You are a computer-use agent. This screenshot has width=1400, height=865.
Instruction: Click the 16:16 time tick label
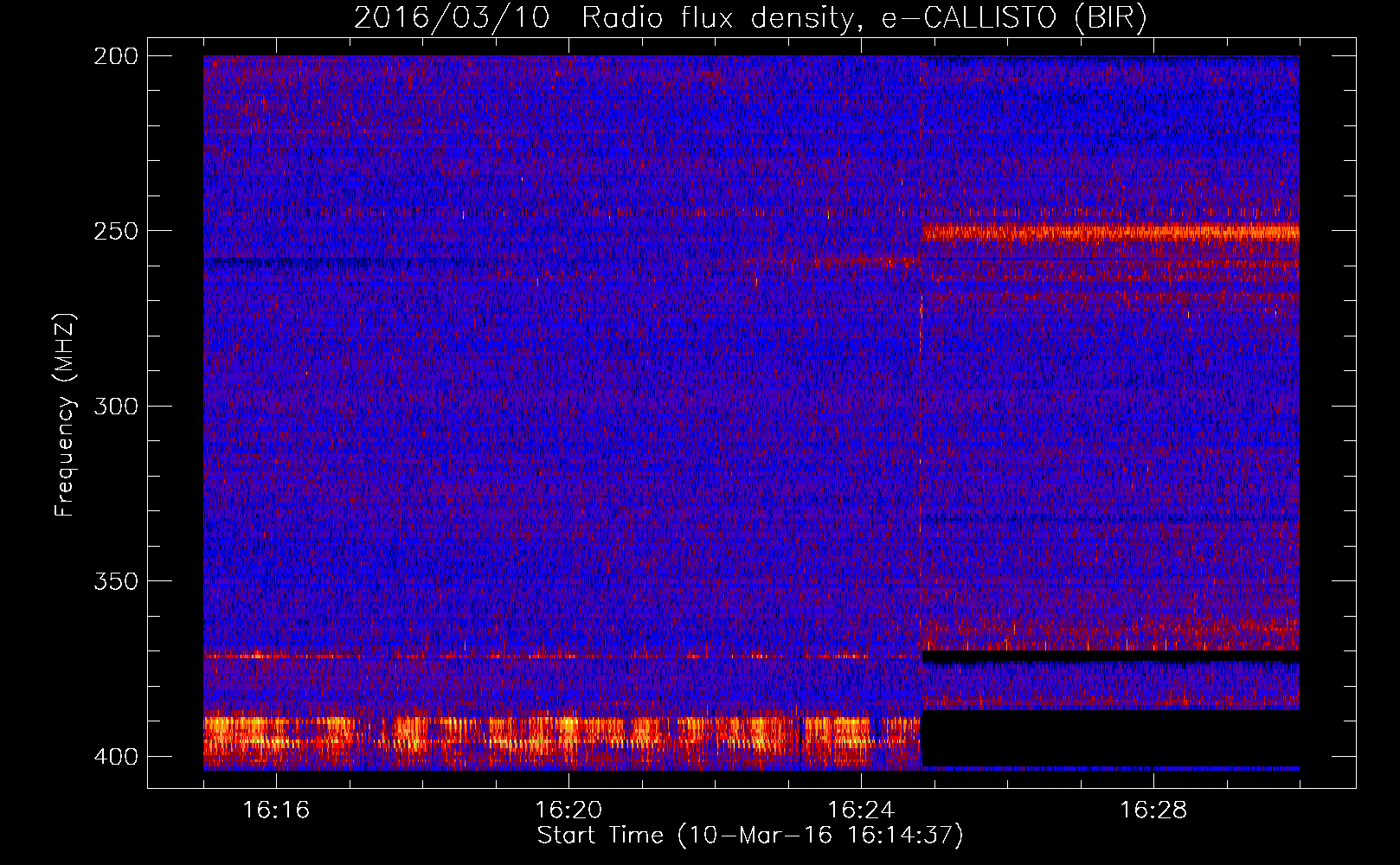(276, 810)
